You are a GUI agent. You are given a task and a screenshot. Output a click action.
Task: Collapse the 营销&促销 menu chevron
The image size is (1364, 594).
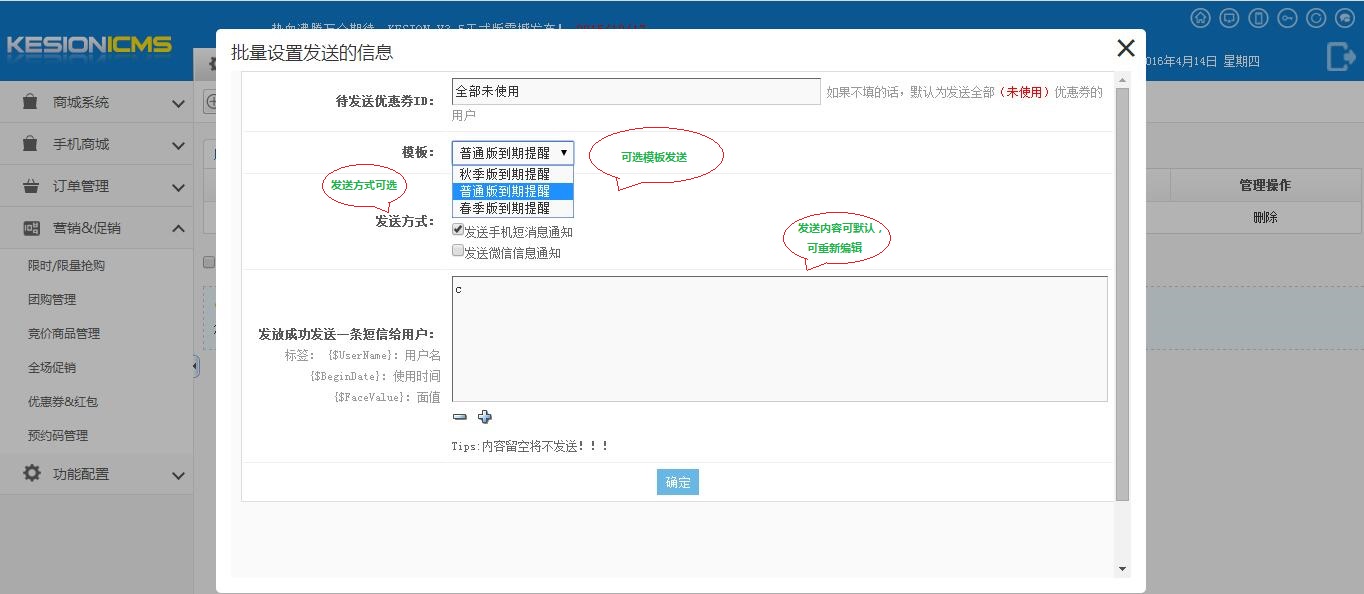point(178,228)
